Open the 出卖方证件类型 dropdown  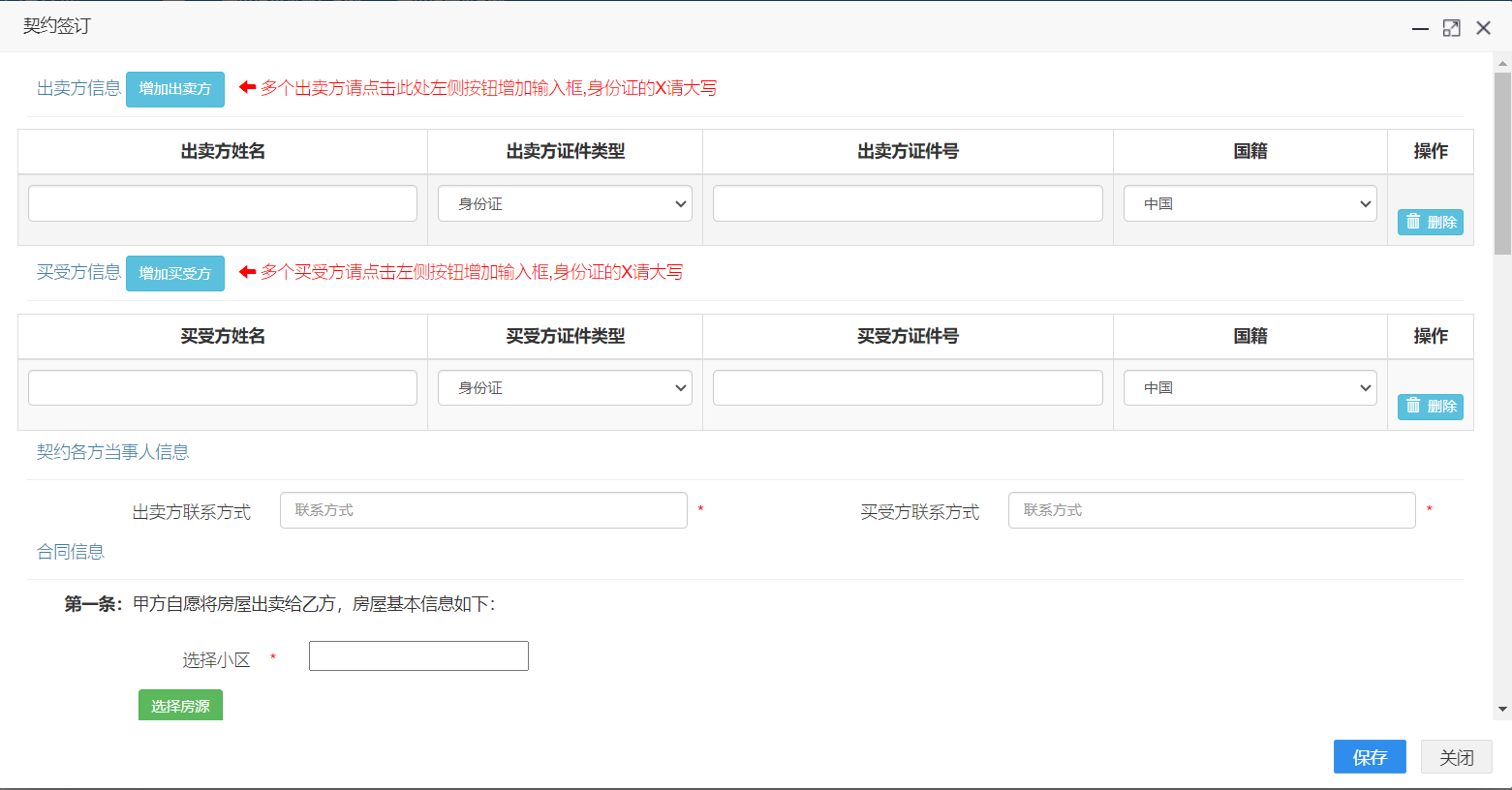coord(565,203)
